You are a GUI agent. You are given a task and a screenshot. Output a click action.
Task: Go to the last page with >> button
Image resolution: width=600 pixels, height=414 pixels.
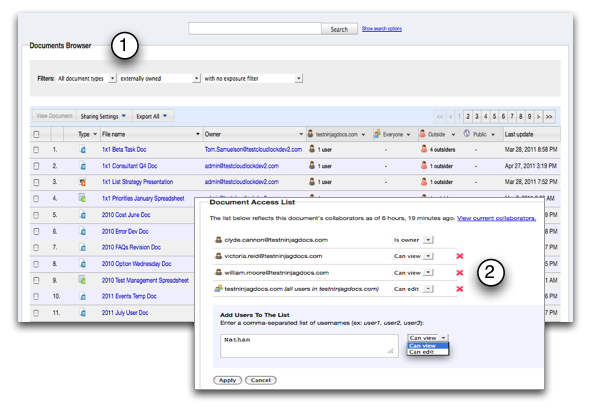(x=548, y=117)
